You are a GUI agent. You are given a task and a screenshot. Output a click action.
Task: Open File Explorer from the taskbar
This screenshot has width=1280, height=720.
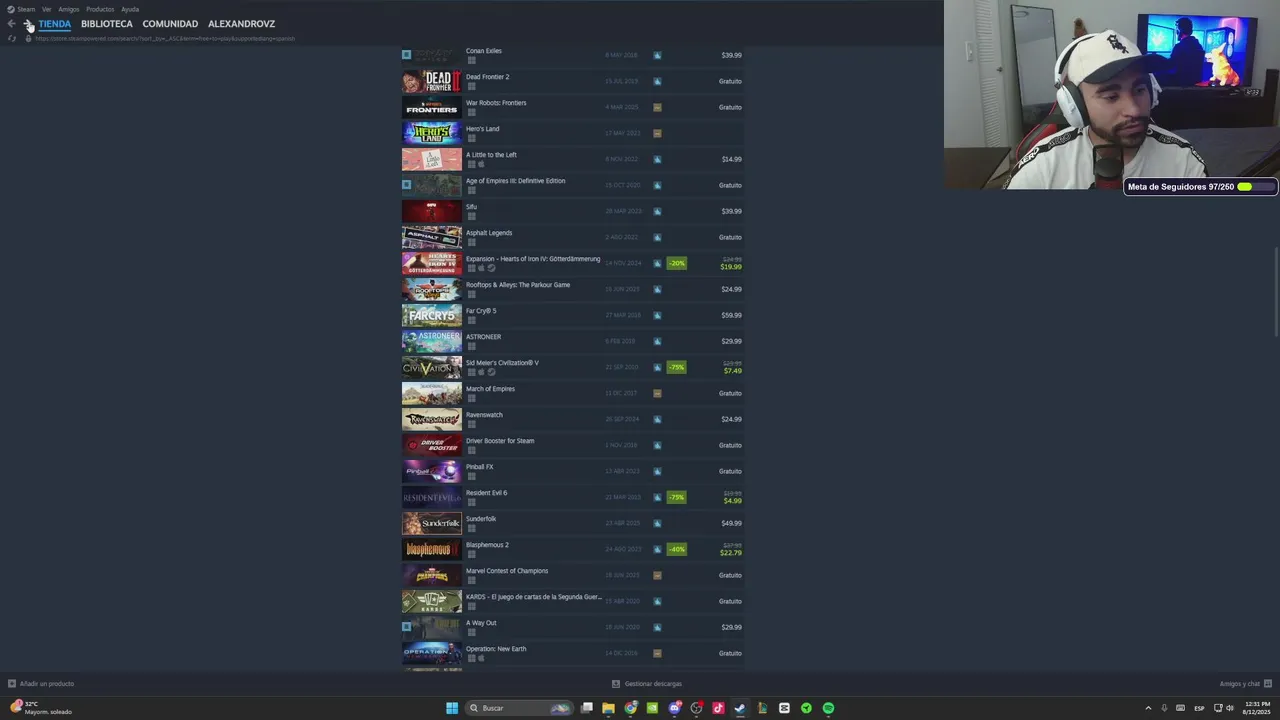(x=608, y=708)
